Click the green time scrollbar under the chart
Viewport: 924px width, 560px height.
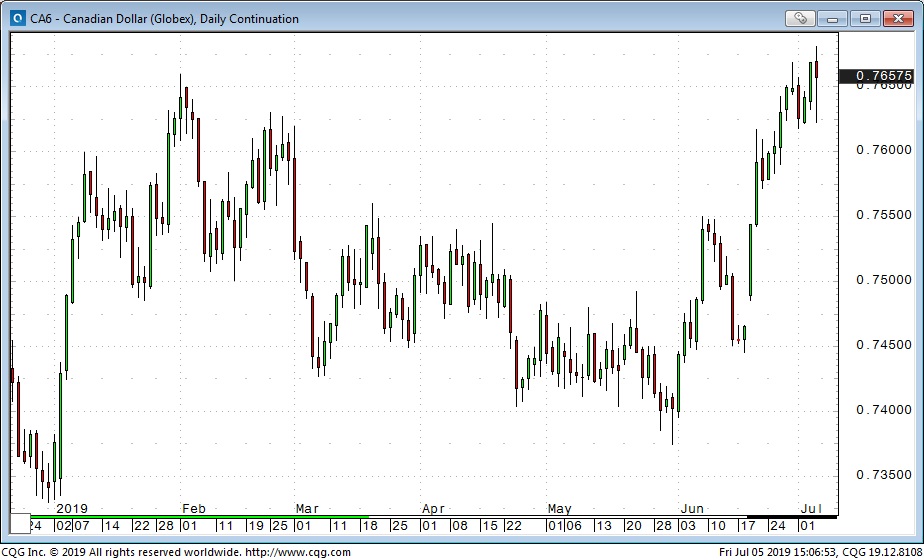pyautogui.click(x=199, y=517)
